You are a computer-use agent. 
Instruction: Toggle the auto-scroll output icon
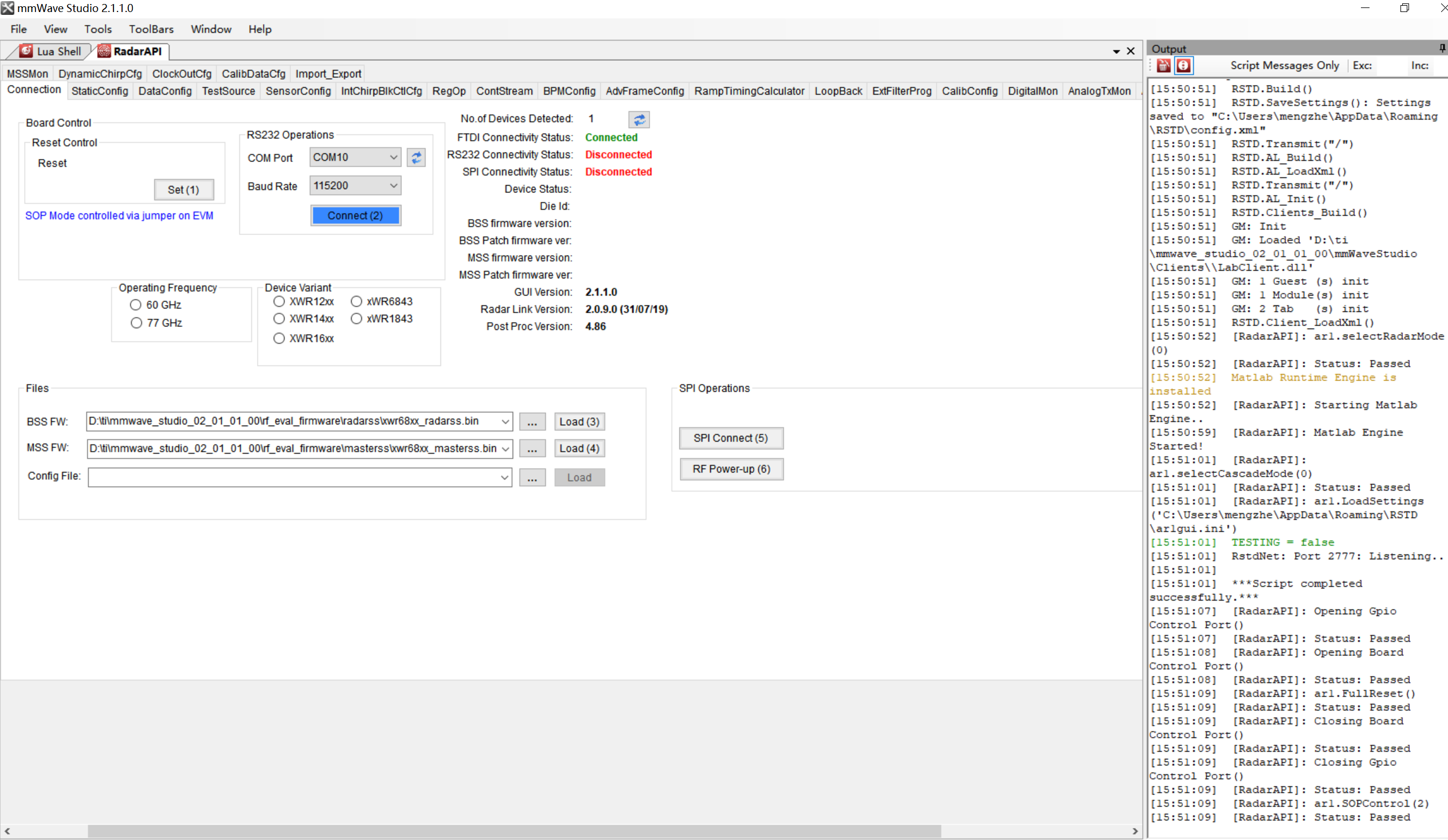(1183, 65)
